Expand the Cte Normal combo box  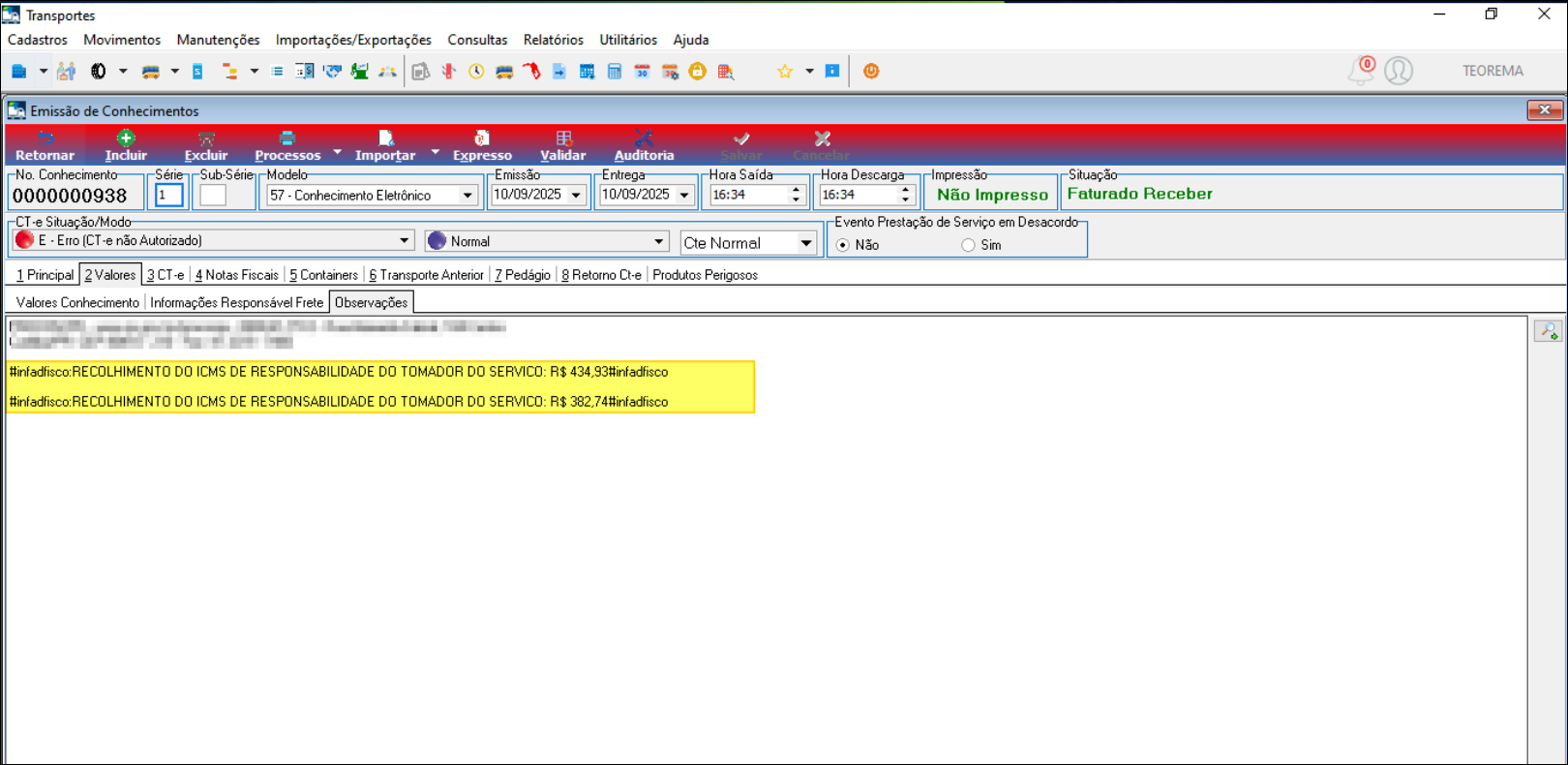(x=805, y=243)
